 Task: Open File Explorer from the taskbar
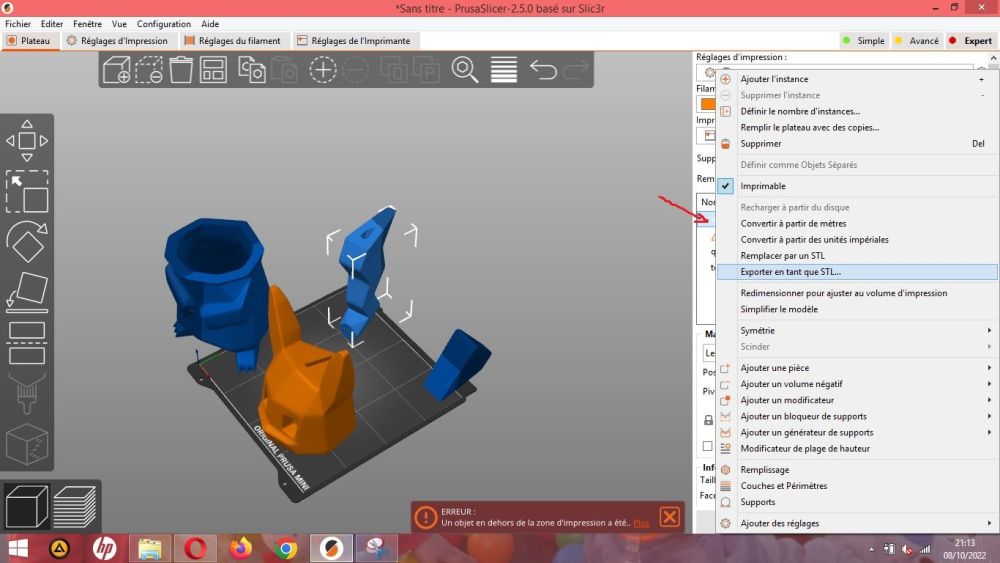point(150,548)
